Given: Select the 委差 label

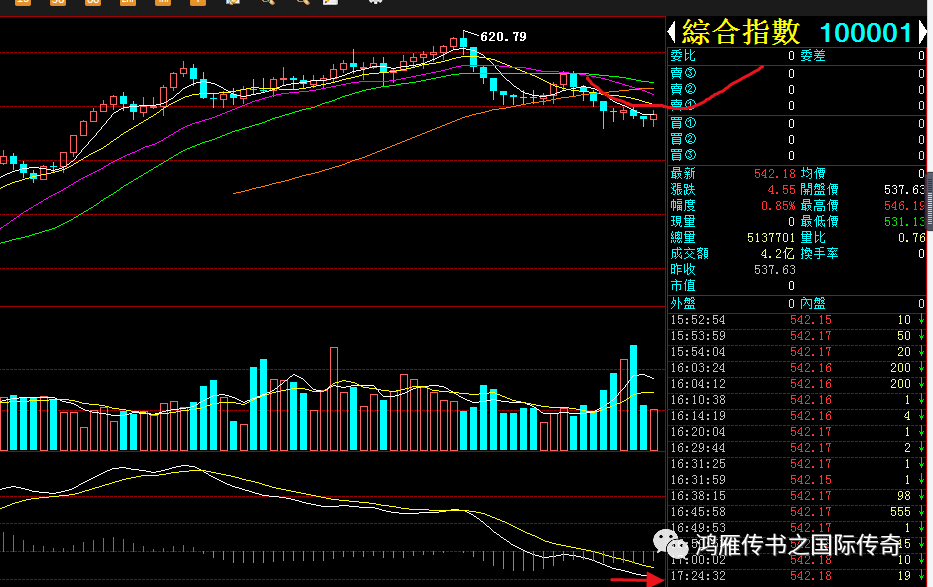Looking at the screenshot, I should click(x=813, y=56).
